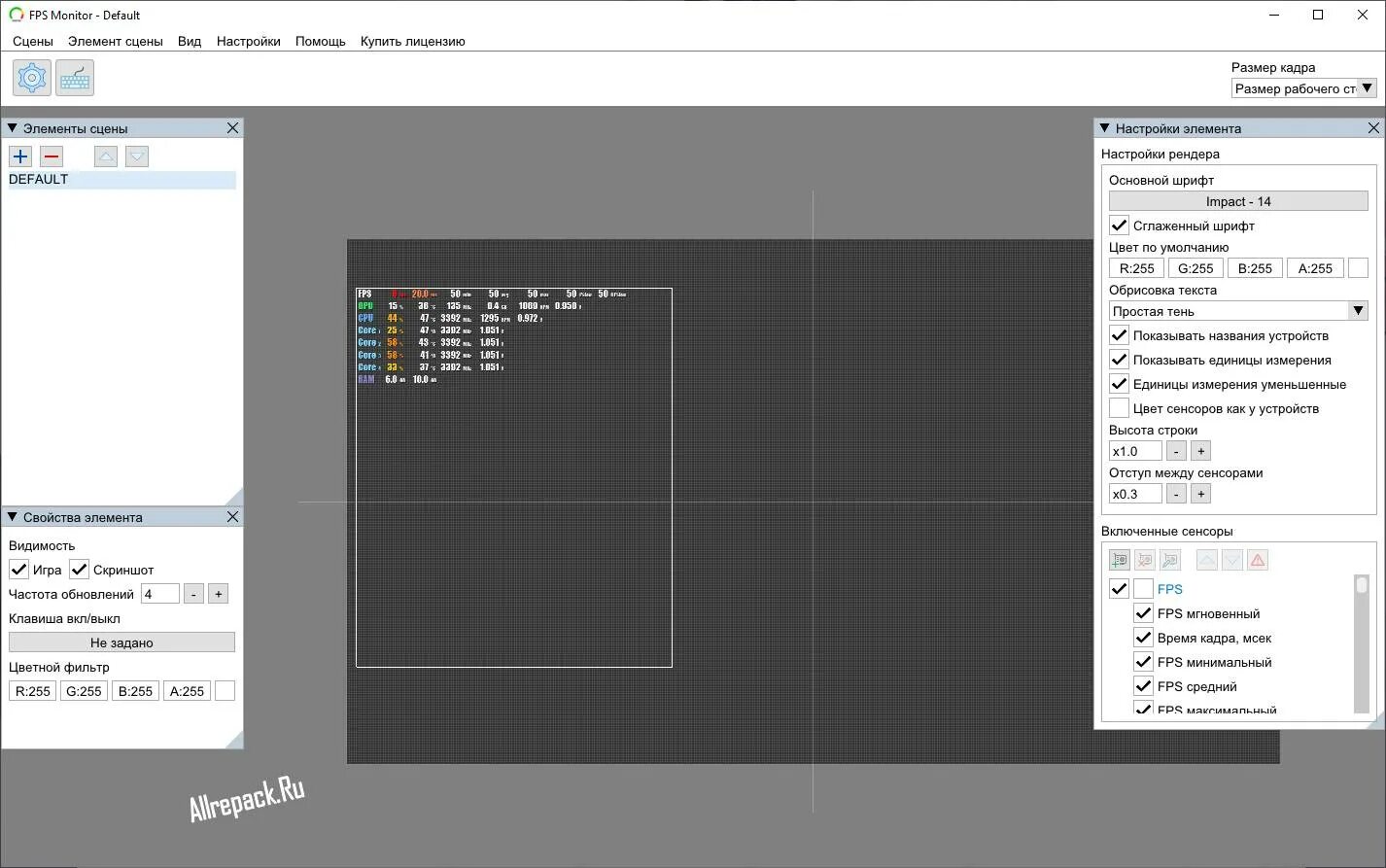Click A:255 in Цветной фильтр

pos(187,691)
